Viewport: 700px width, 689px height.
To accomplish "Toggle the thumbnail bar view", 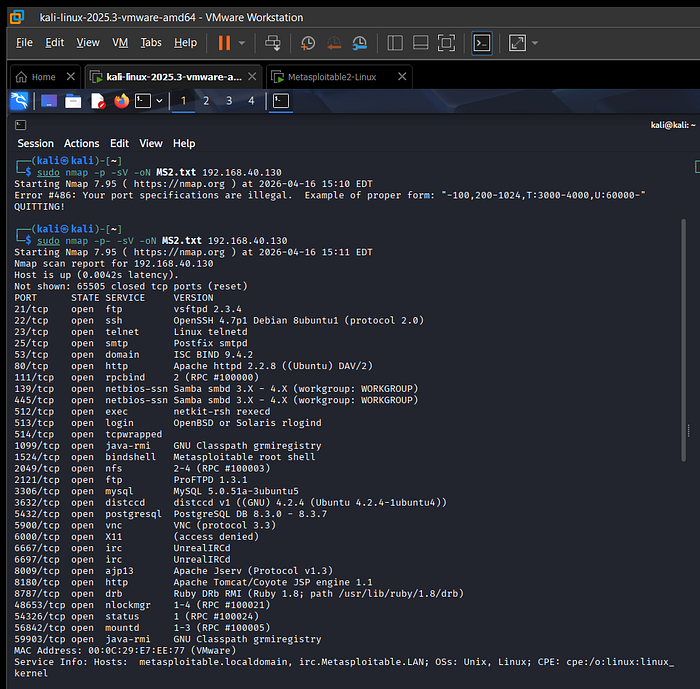I will tap(421, 43).
